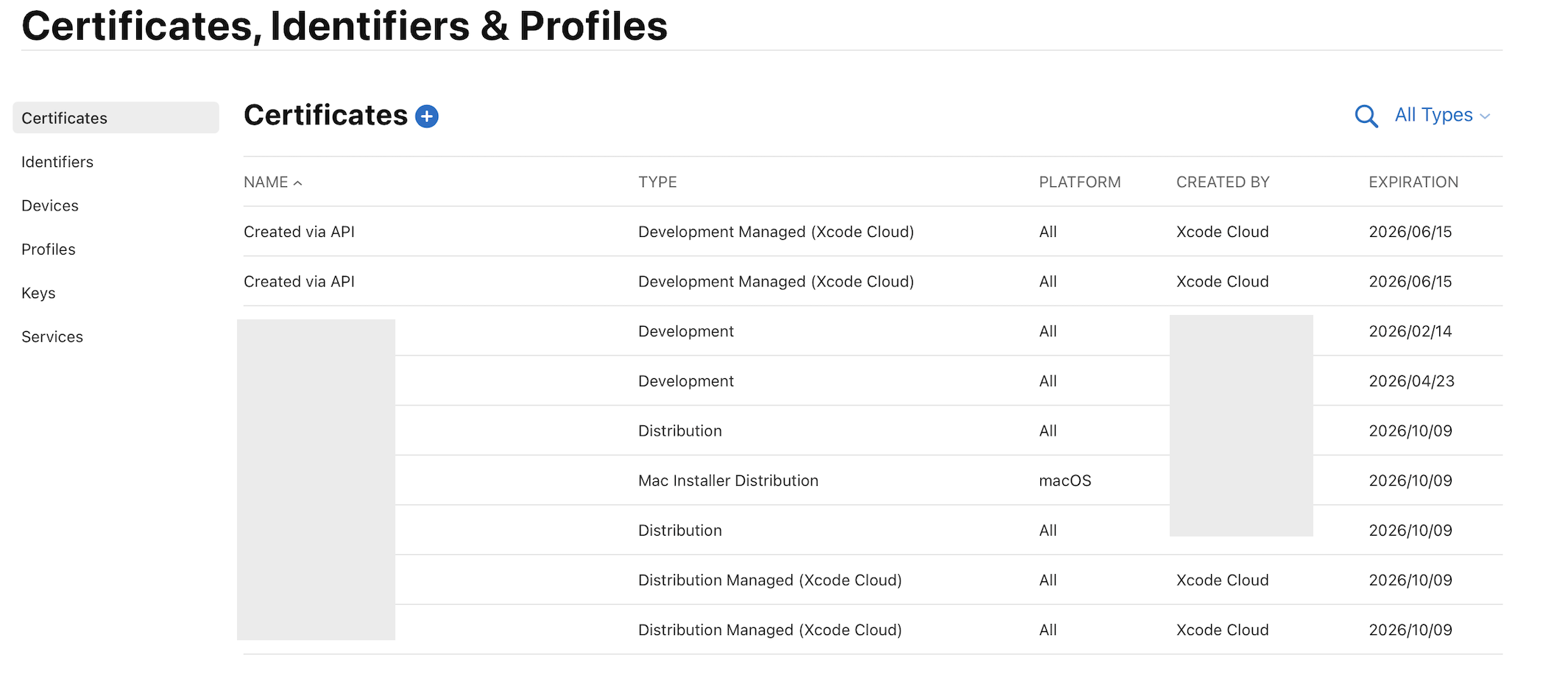The width and height of the screenshot is (1568, 677).
Task: Click the CREATED BY column header
Action: [x=1222, y=182]
